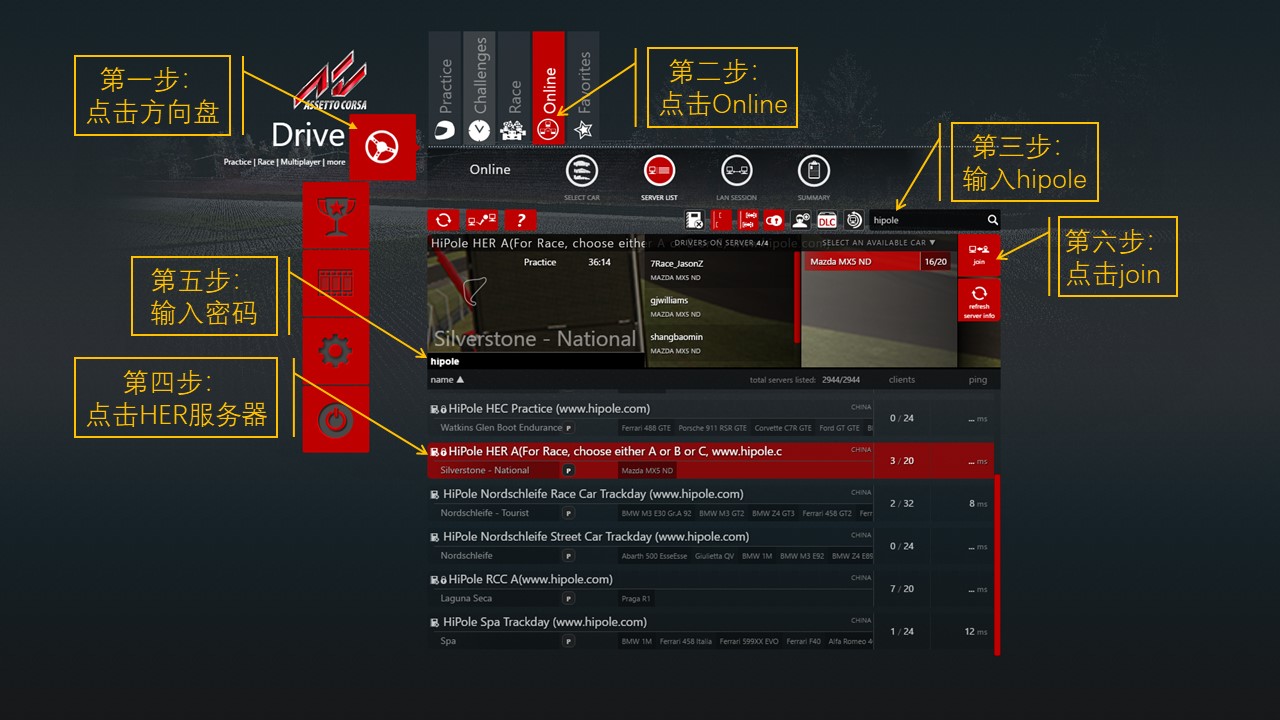Select Mazda MX5 ND car 16/20
1280x720 pixels.
tap(879, 261)
